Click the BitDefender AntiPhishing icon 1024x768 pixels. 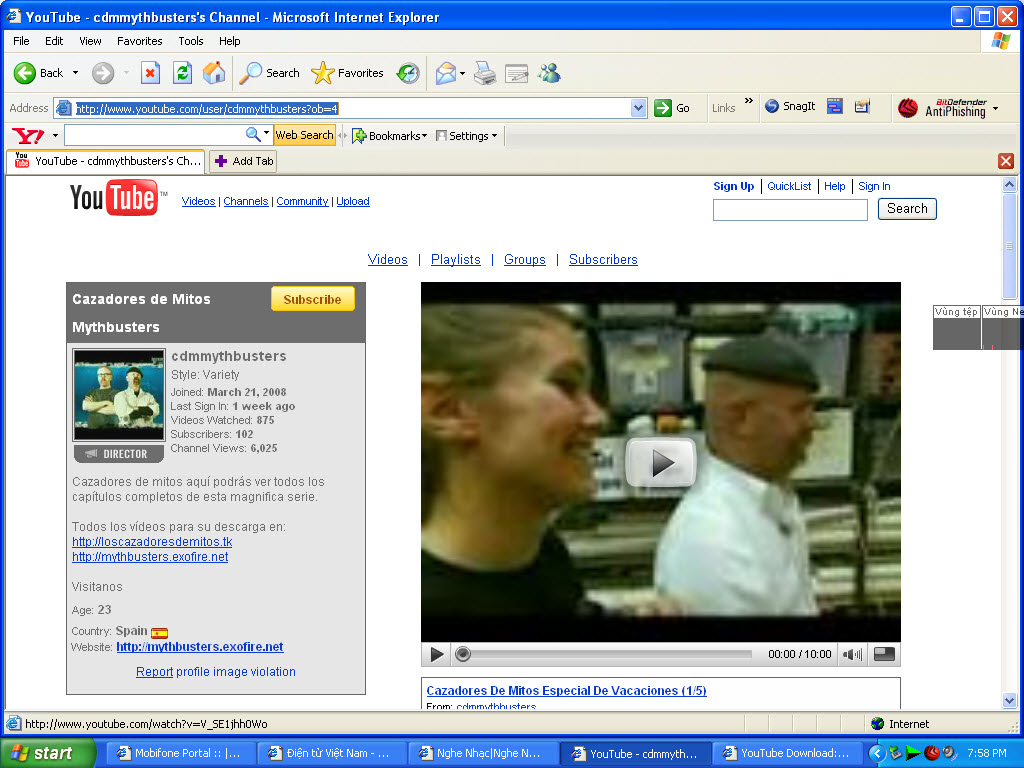click(x=908, y=108)
